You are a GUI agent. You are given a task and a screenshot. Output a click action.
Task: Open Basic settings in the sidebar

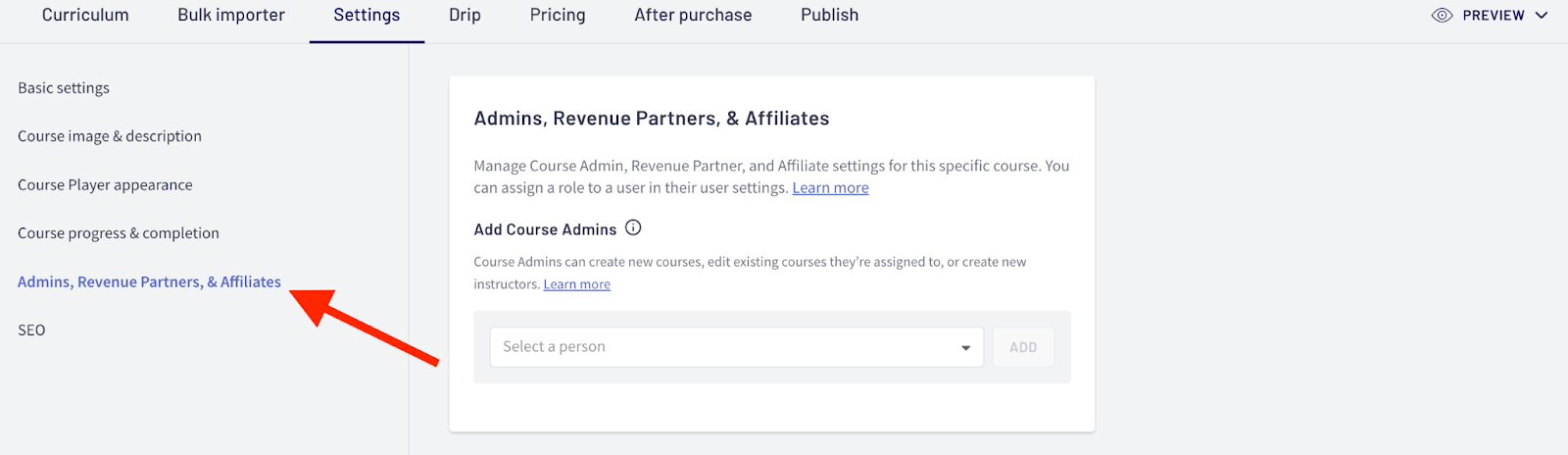[x=64, y=87]
